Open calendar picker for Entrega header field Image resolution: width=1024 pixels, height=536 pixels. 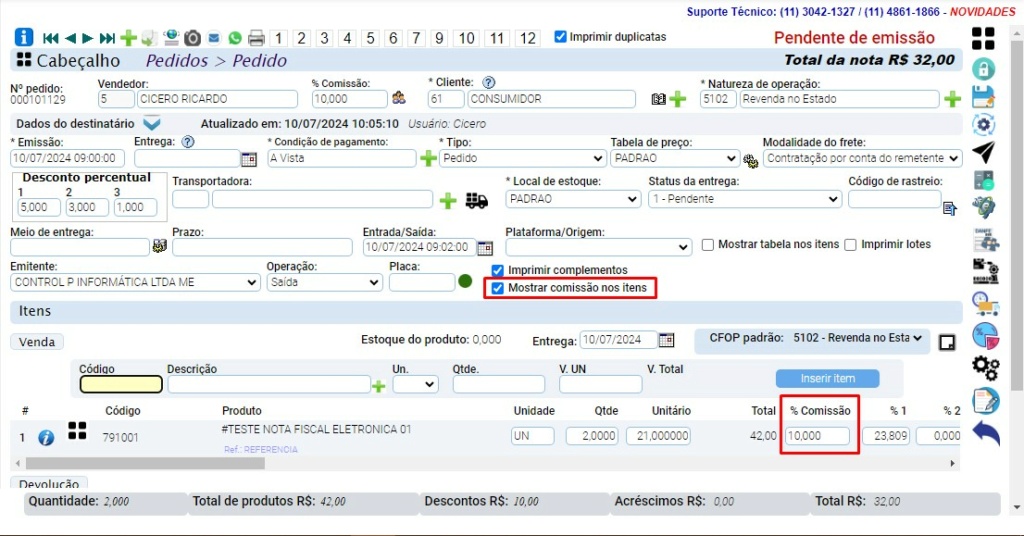pos(249,159)
